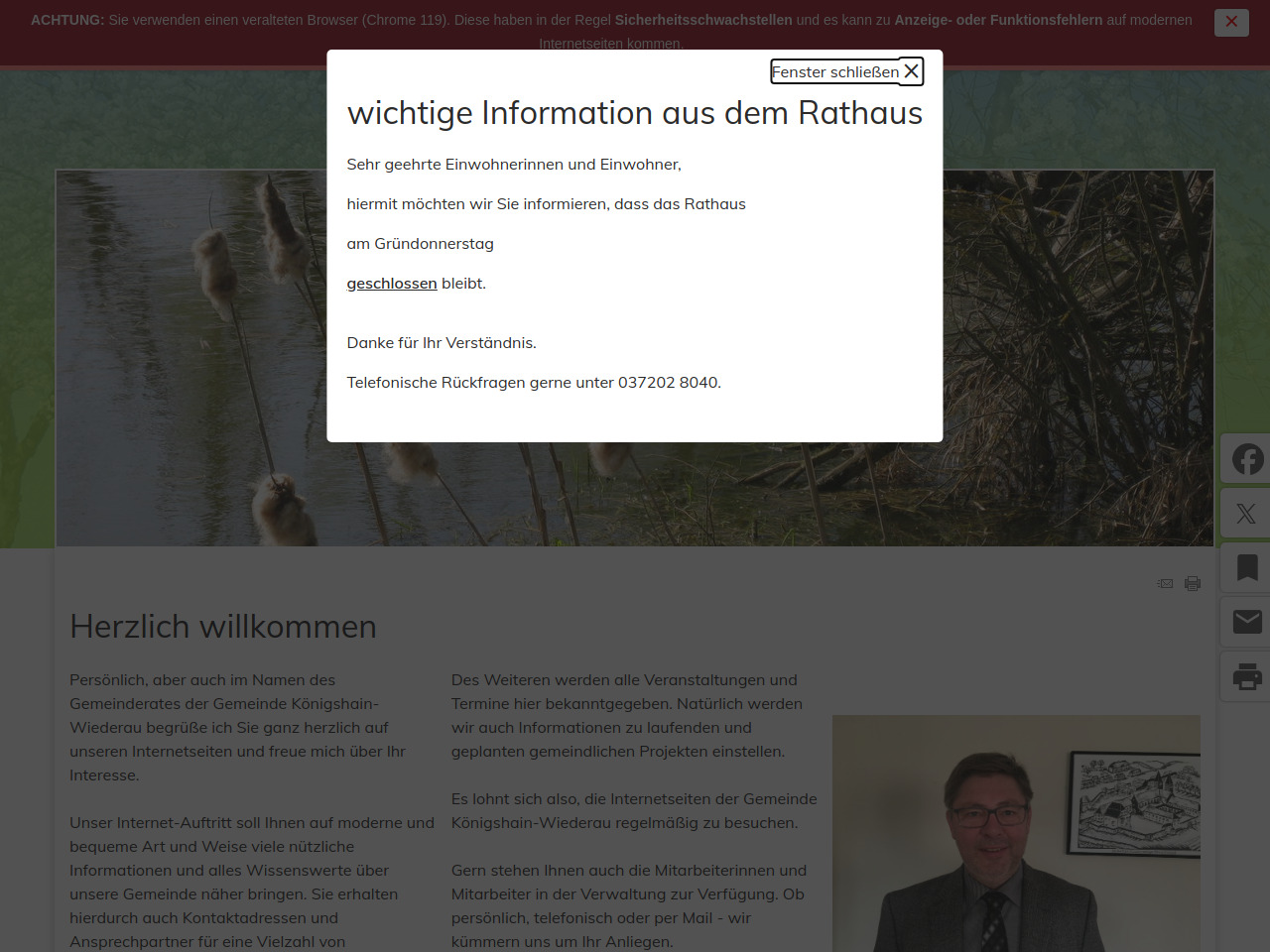Image resolution: width=1270 pixels, height=952 pixels.
Task: Click the large printer icon in the sidebar
Action: tap(1247, 676)
